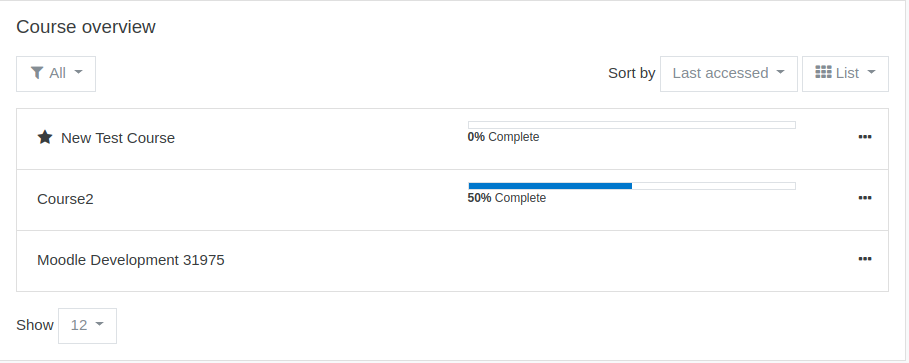Open the New Test Course link

tap(118, 138)
